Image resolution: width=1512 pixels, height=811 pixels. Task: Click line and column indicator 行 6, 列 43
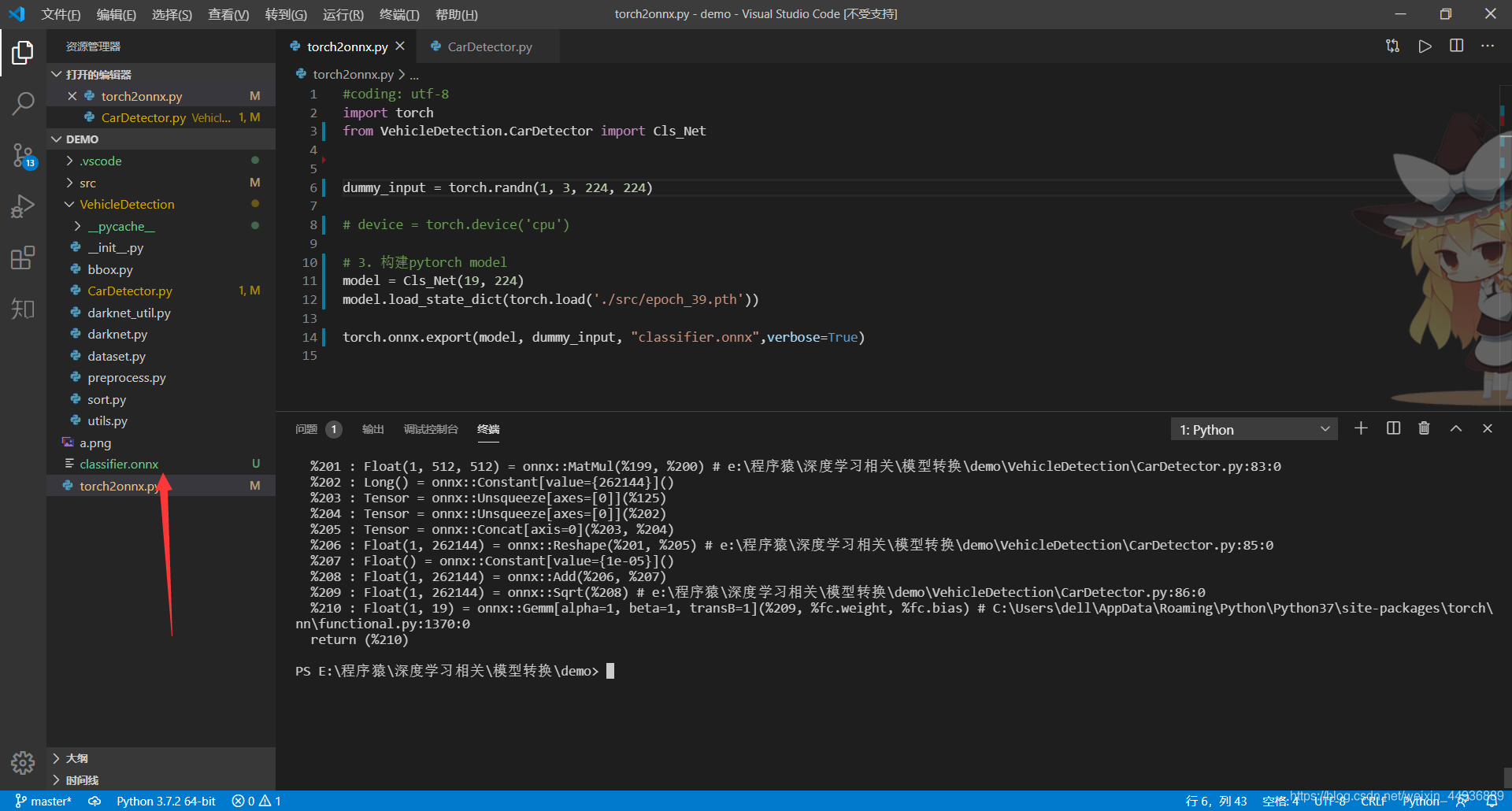point(1216,801)
